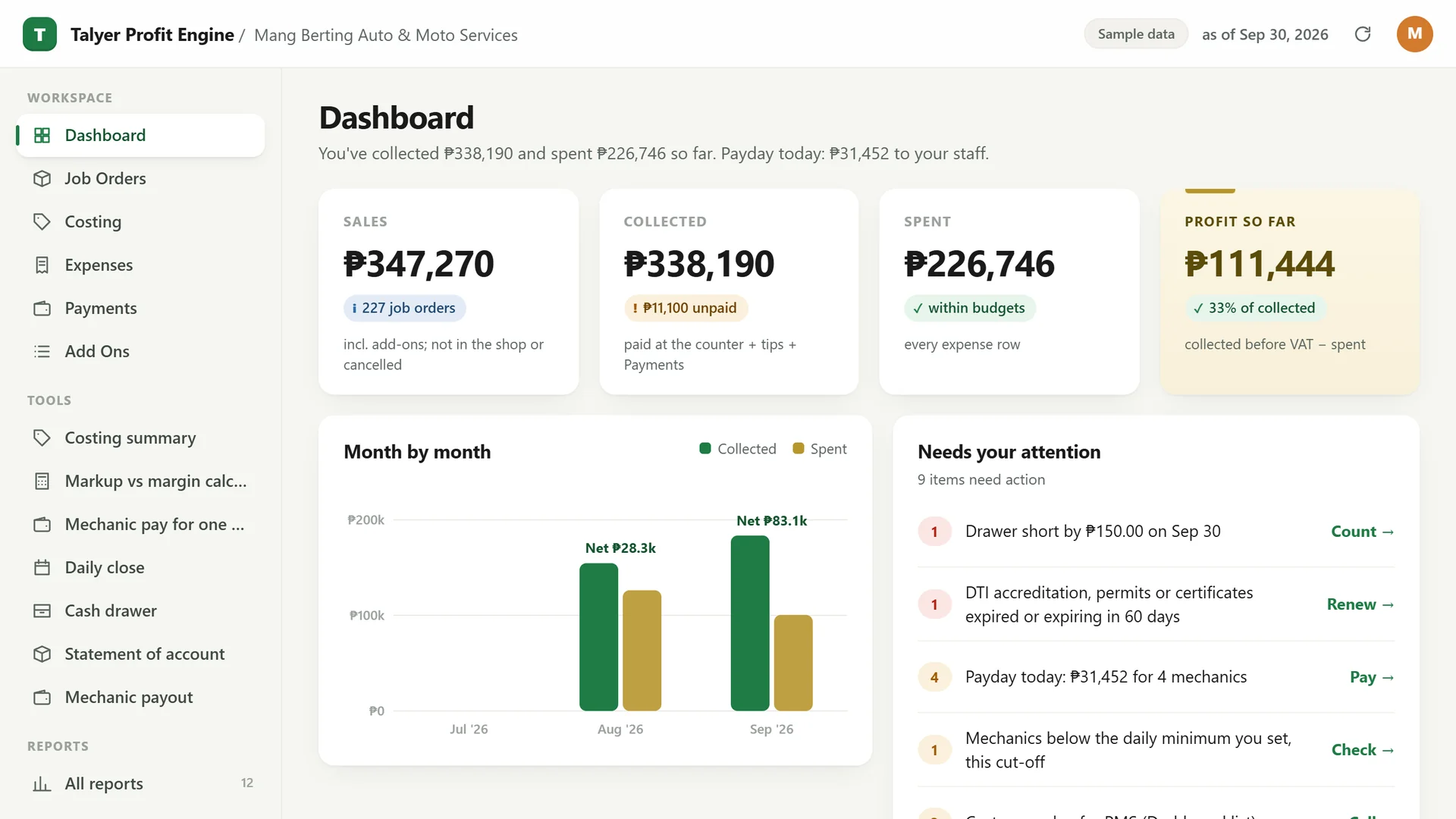Click the within budgets badge

pos(969,308)
